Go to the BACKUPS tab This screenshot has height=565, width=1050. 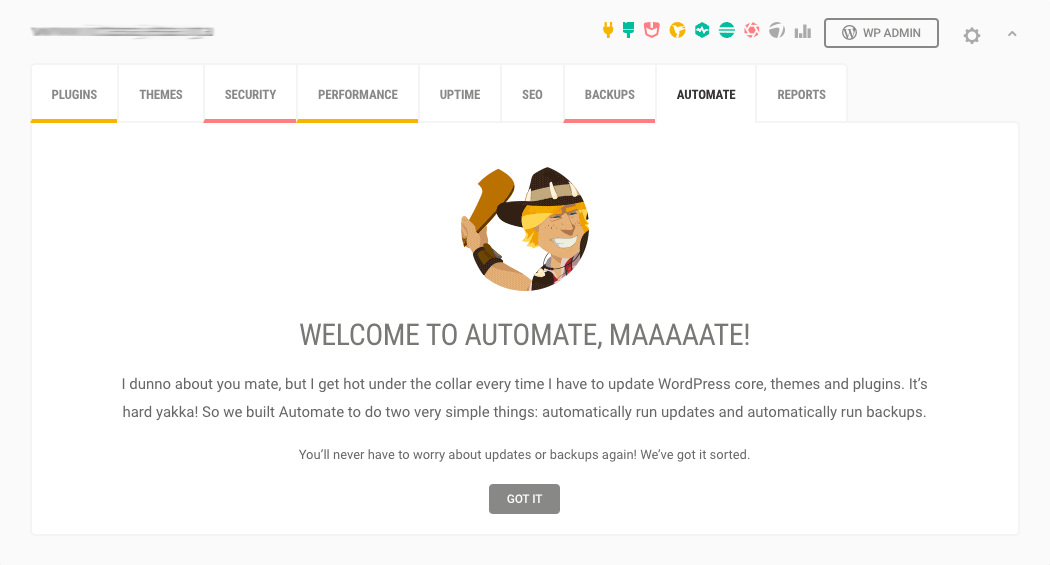click(609, 94)
